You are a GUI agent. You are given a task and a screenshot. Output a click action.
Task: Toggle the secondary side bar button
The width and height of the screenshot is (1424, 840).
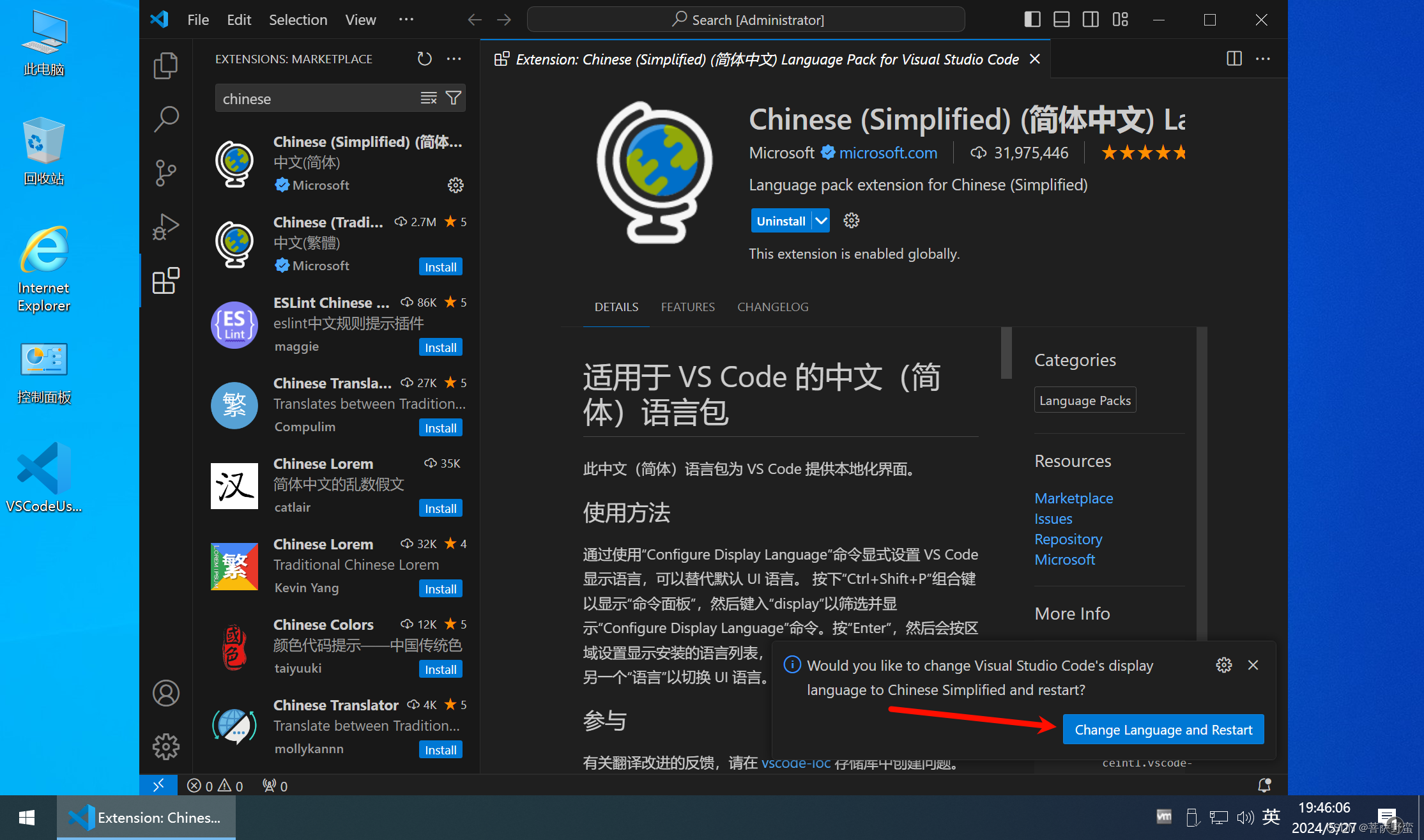[1091, 20]
